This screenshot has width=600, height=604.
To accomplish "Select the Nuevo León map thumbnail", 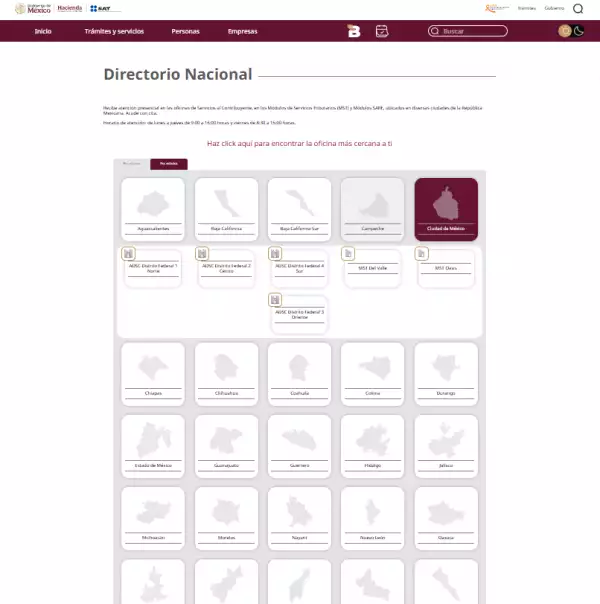I will click(x=372, y=515).
